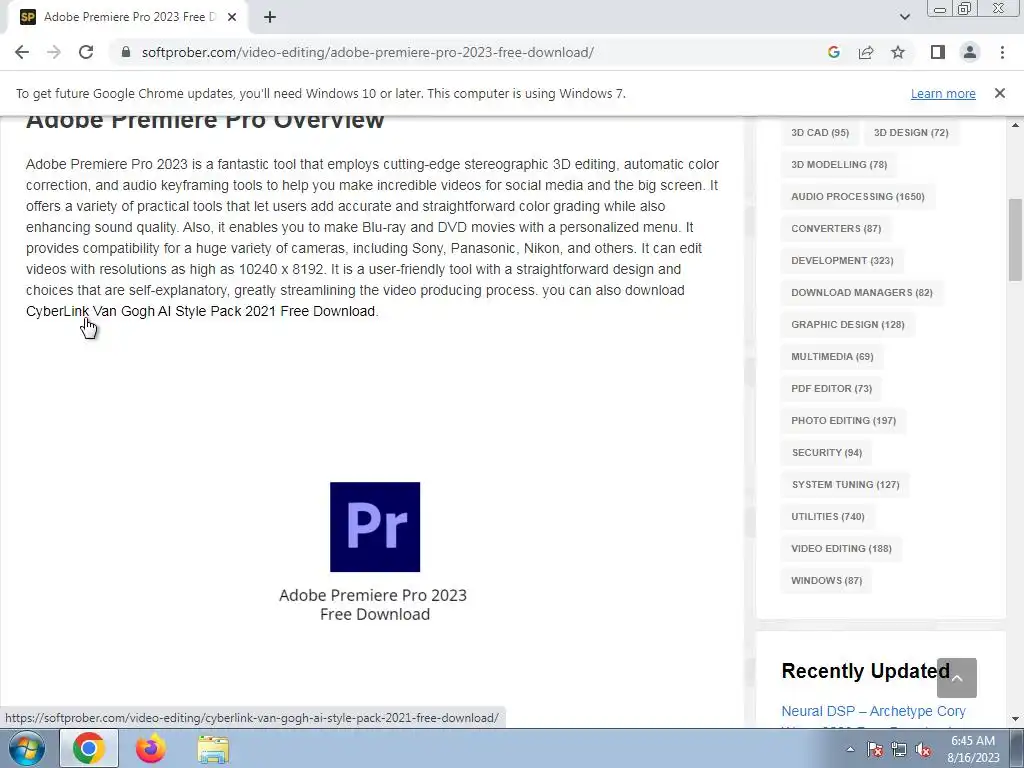Open the PHOTO EDITING (197) category

pos(843,421)
